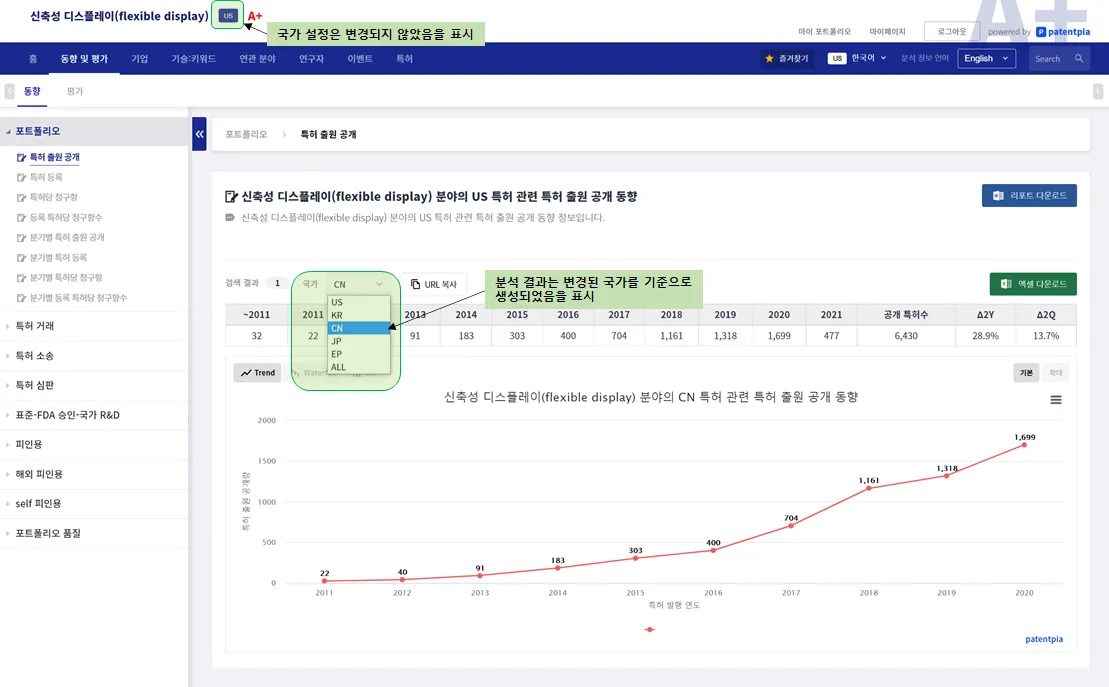Open the chart hamburger menu icon
The height and width of the screenshot is (687, 1109).
click(1056, 400)
